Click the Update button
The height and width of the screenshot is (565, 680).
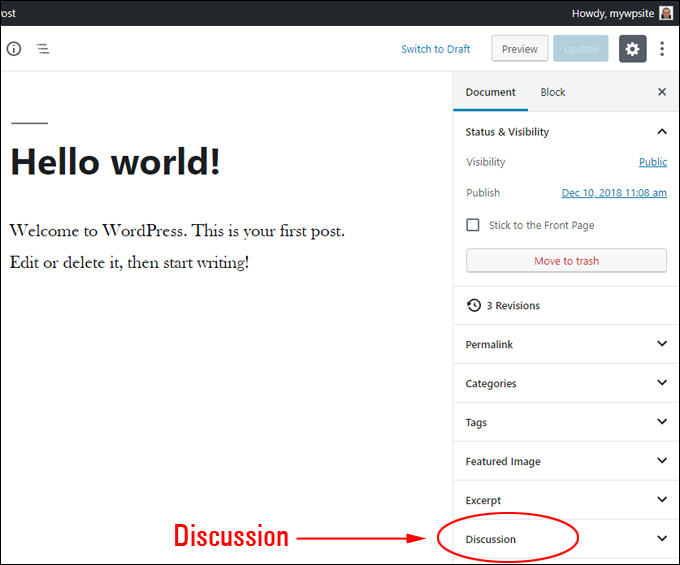point(581,49)
